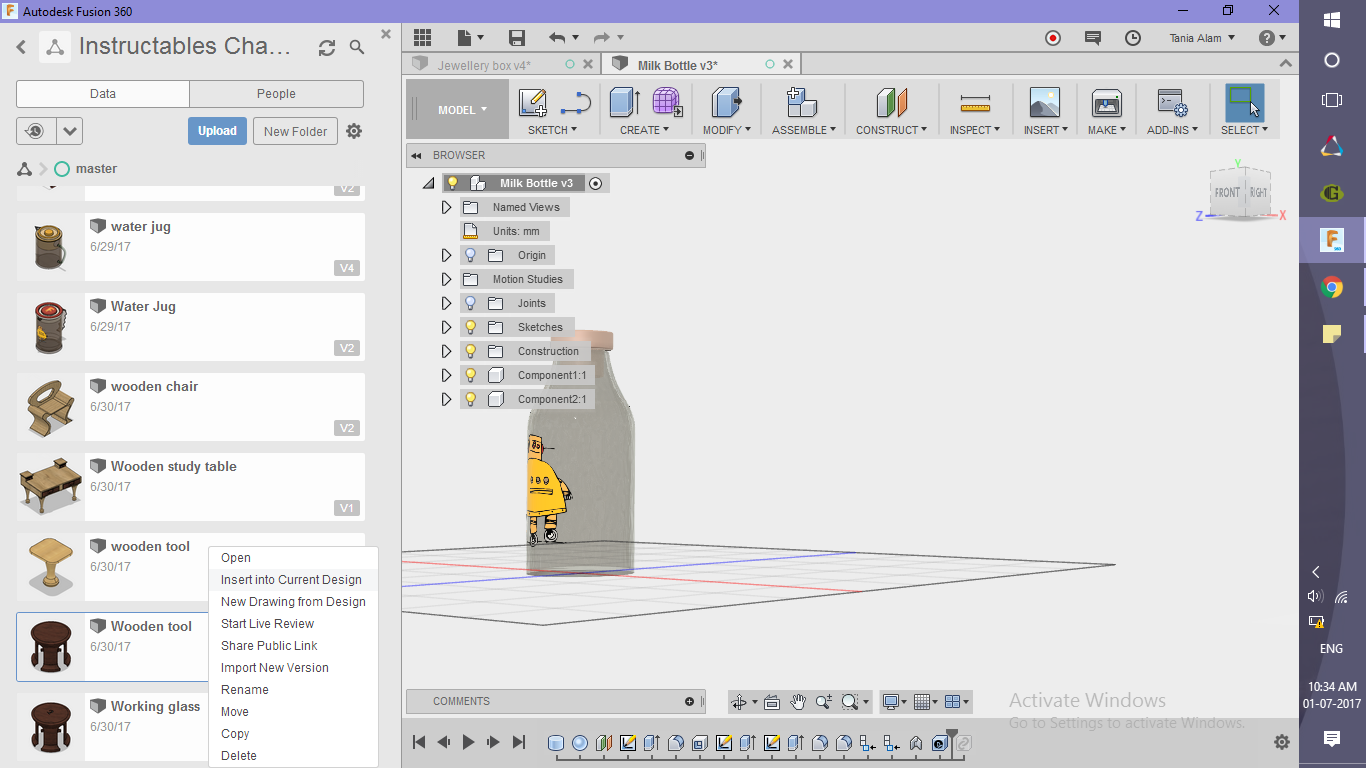This screenshot has height=768, width=1366.
Task: Click the Undo arrow
Action: point(557,38)
